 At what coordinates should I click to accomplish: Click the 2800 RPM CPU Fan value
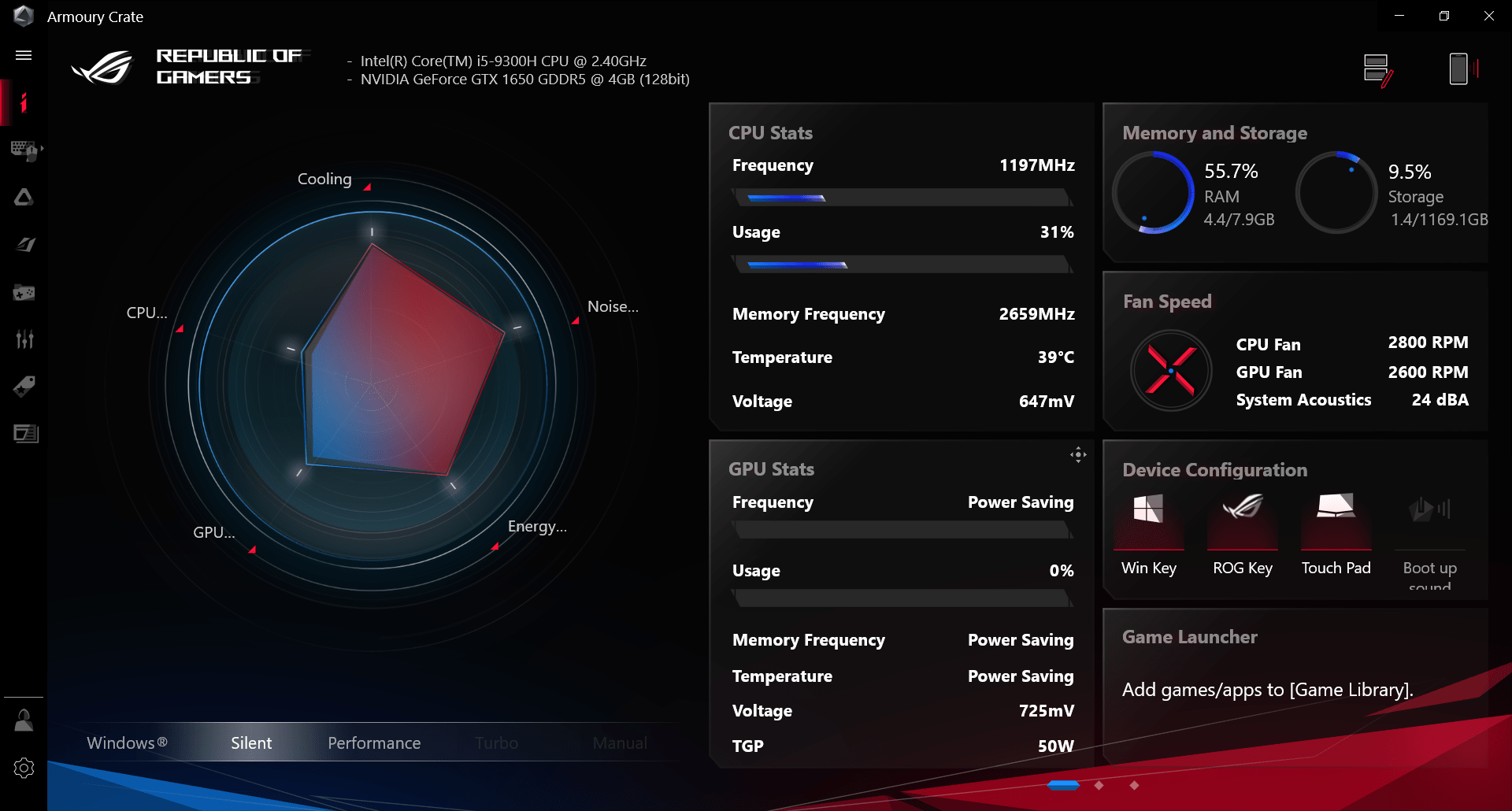[1428, 343]
